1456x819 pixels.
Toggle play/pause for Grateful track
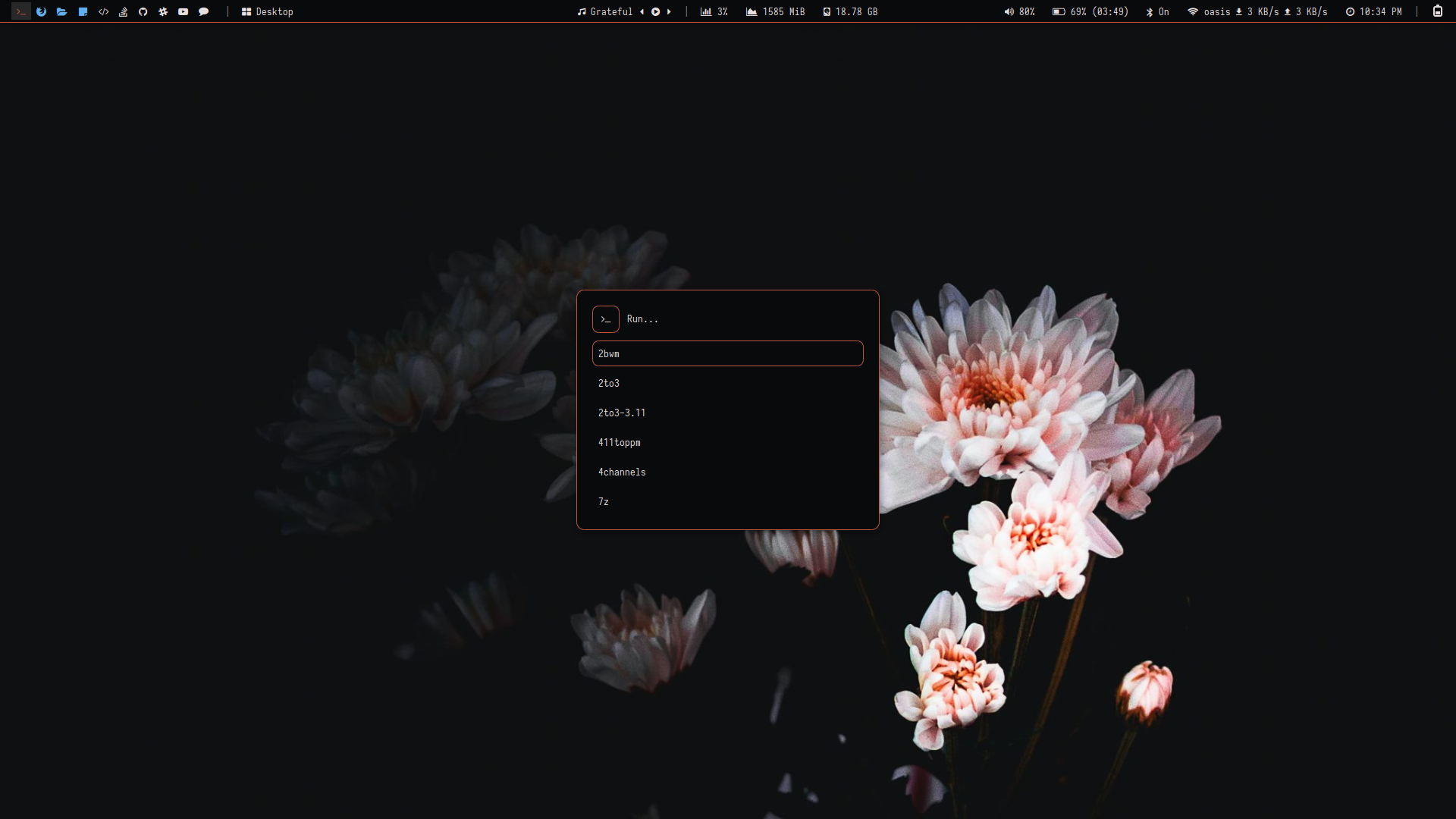pos(655,11)
